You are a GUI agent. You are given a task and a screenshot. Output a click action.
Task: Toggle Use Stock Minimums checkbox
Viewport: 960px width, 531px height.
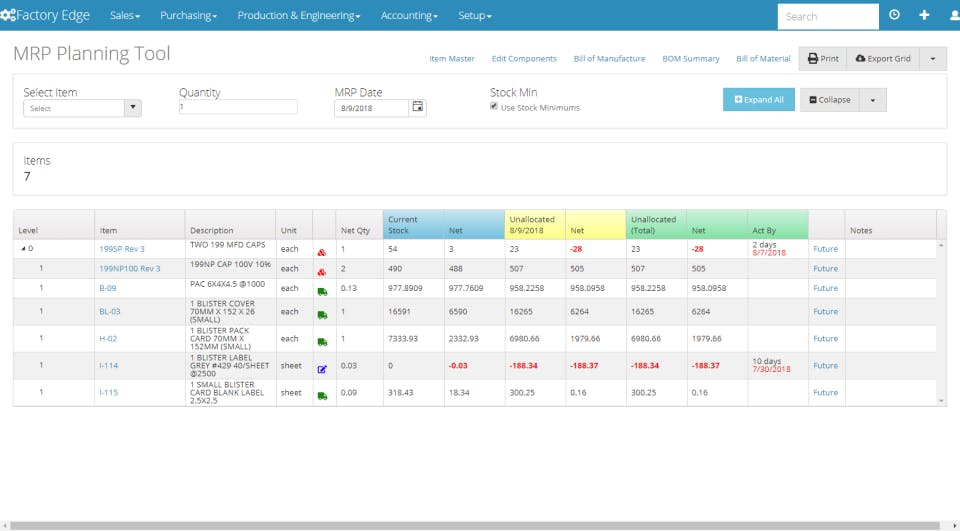point(493,107)
